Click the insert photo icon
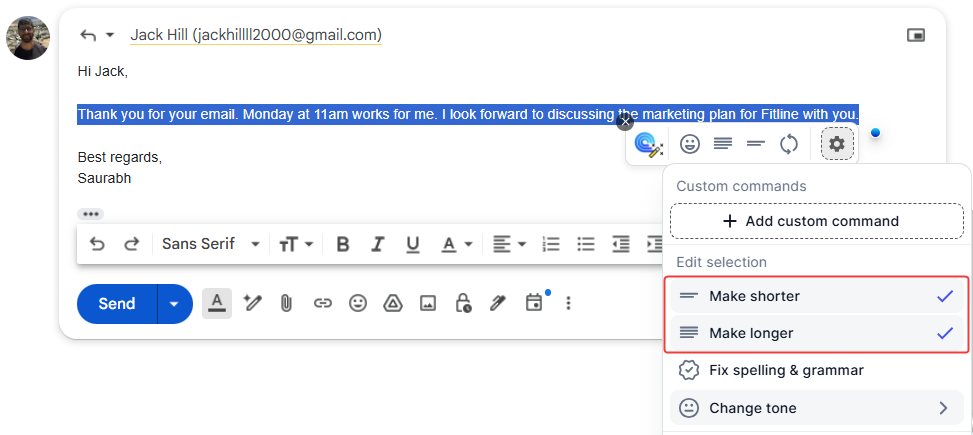The image size is (973, 435). [428, 303]
